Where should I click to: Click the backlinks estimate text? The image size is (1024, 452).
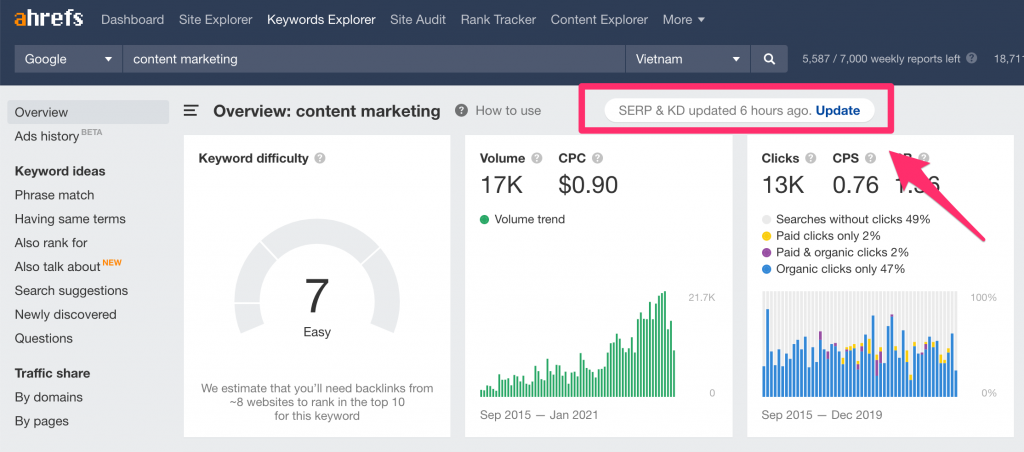tap(317, 402)
